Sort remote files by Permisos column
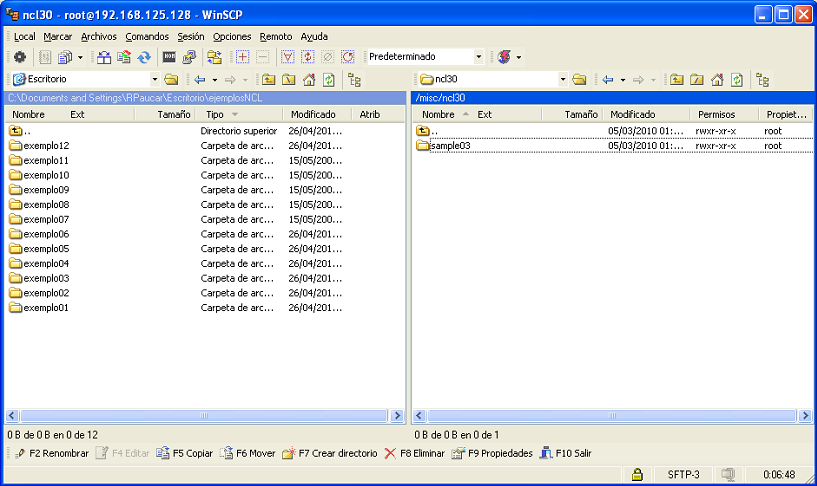The image size is (817, 486). [x=724, y=115]
